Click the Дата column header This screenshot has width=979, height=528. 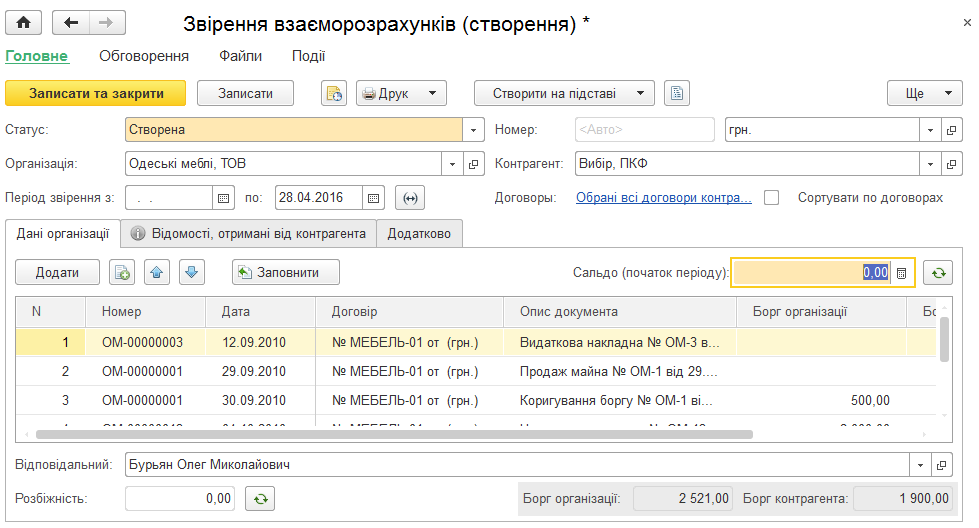tap(260, 311)
